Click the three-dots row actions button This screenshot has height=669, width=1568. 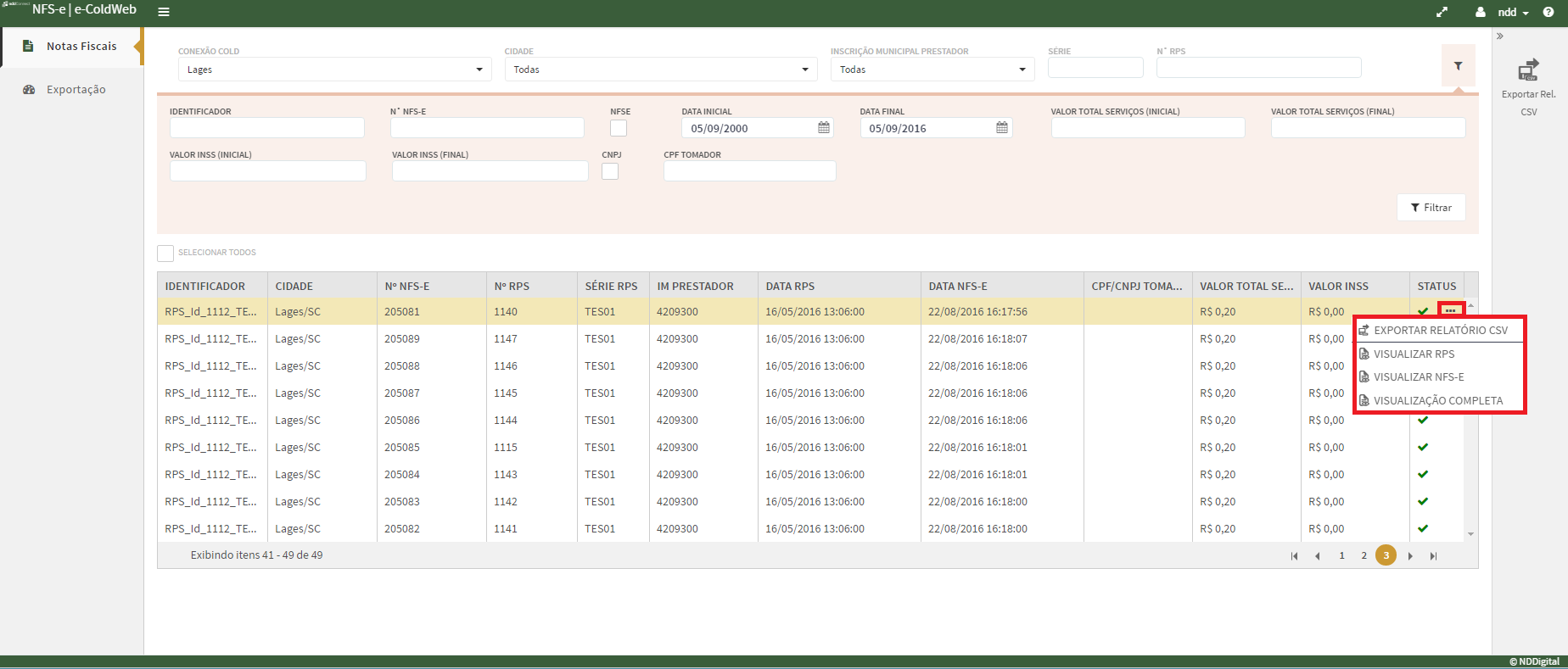pos(1450,311)
